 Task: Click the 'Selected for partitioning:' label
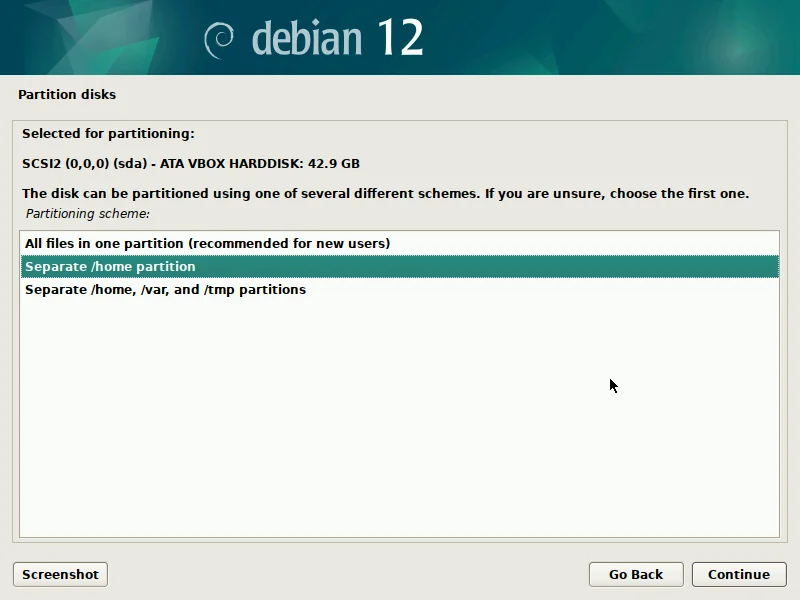(108, 134)
